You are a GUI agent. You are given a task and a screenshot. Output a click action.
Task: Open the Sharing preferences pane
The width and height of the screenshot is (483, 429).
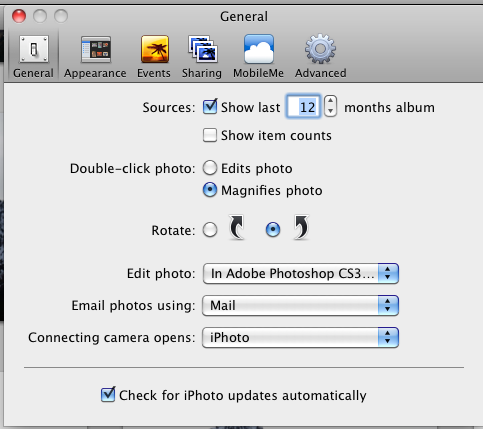(202, 56)
